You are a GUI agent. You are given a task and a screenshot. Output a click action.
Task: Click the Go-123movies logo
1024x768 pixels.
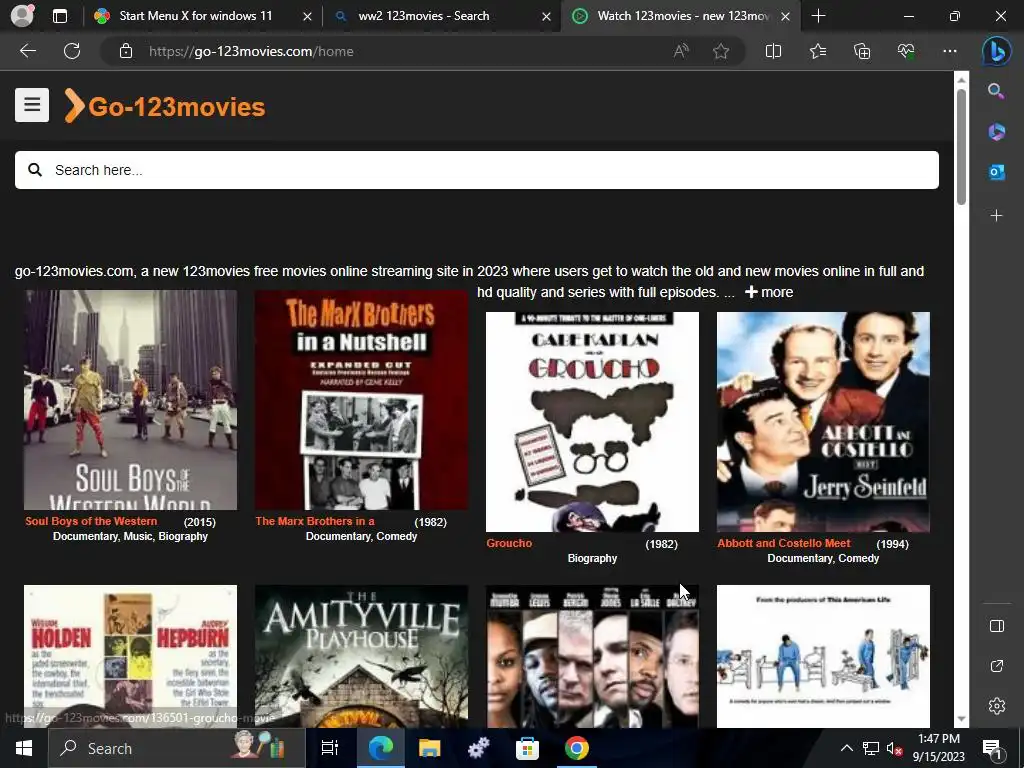(165, 106)
